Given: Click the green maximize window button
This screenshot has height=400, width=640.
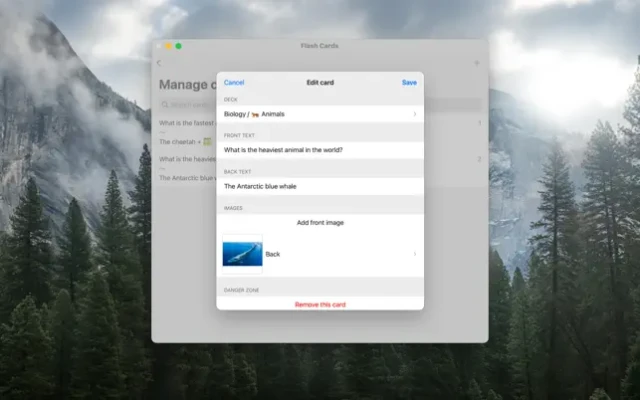Looking at the screenshot, I should [x=178, y=46].
